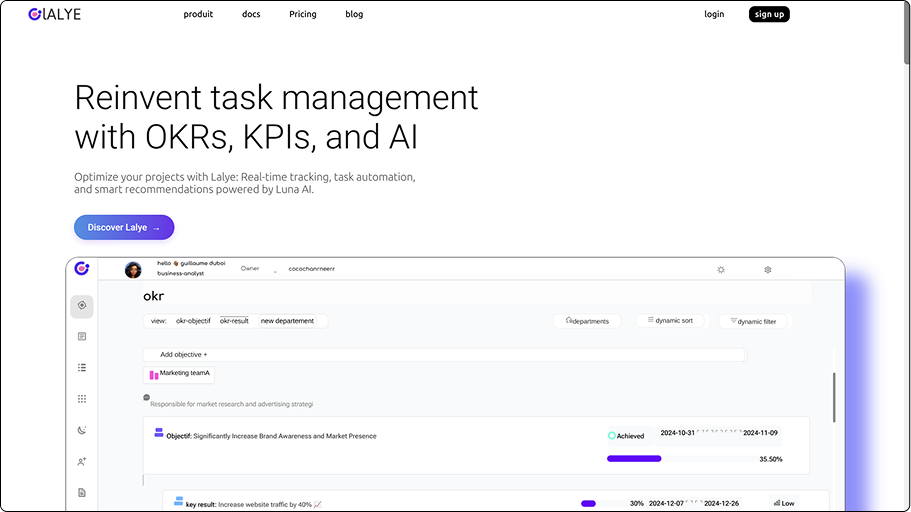Click the dashboard inner scrollbar
The width and height of the screenshot is (911, 512).
tap(834, 398)
